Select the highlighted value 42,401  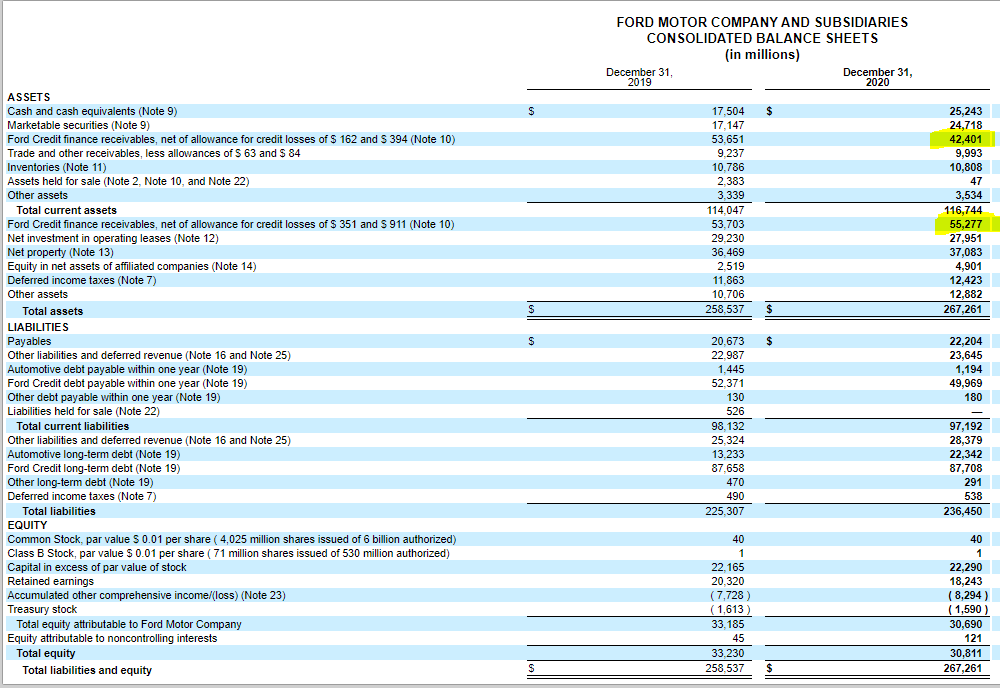[x=966, y=139]
